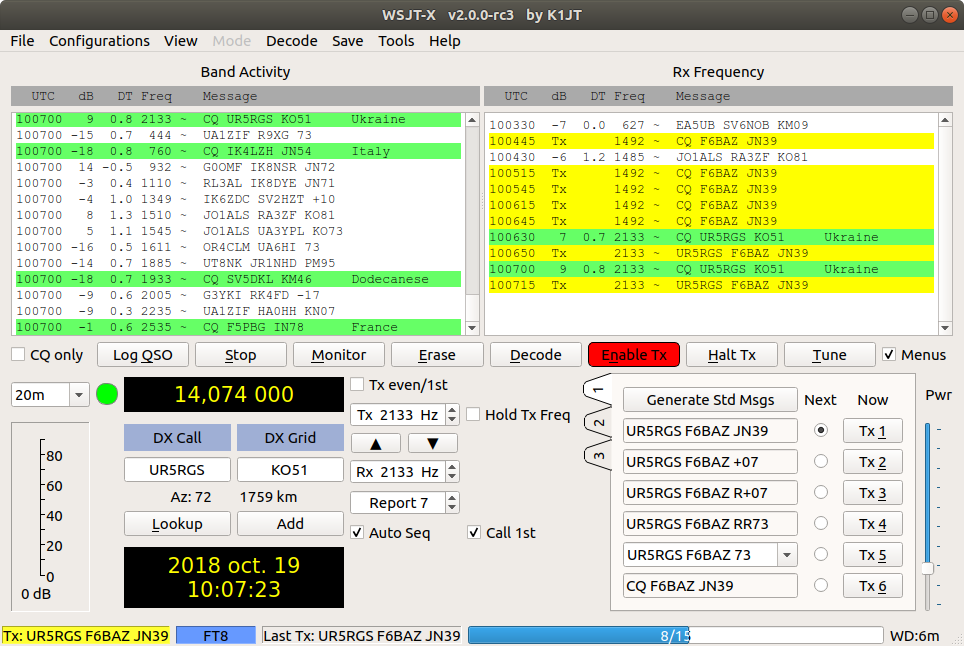Click the down arrow frequency shift button
The image size is (964, 646).
(x=433, y=443)
